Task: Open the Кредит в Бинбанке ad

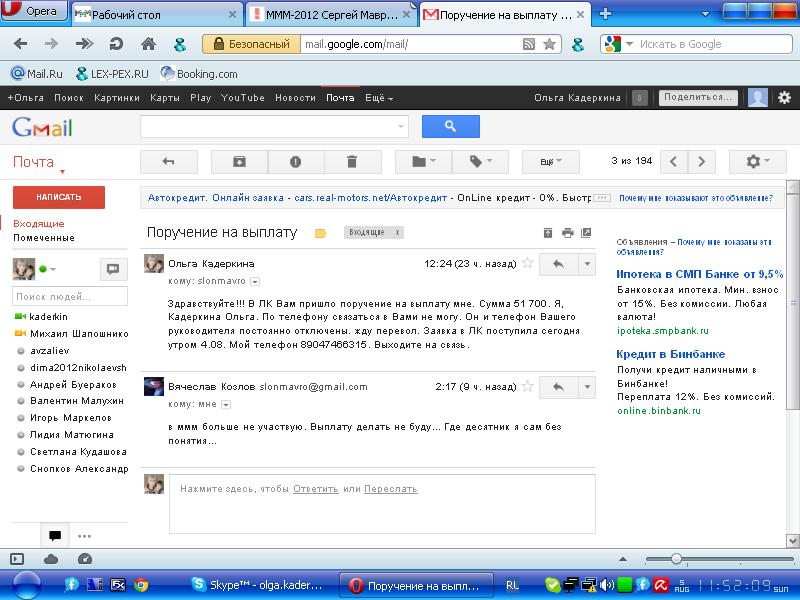Action: 670,354
